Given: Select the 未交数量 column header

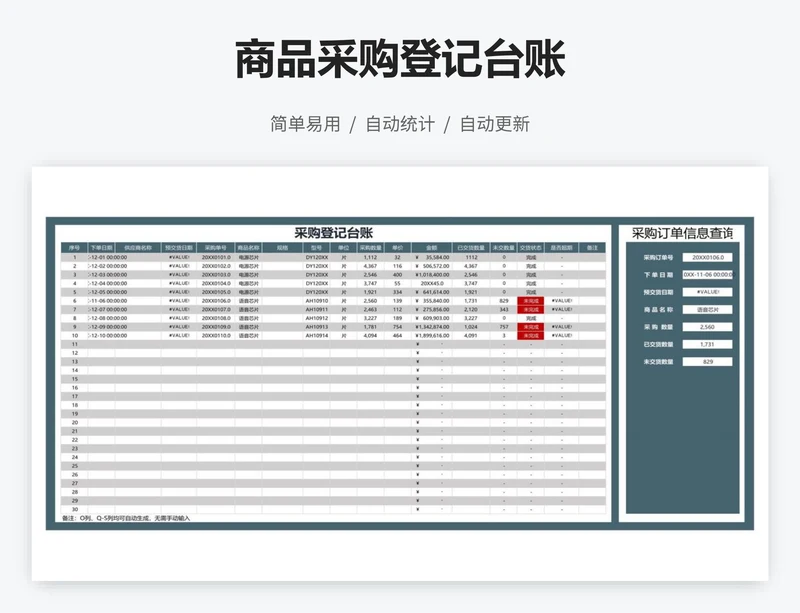Looking at the screenshot, I should 504,248.
